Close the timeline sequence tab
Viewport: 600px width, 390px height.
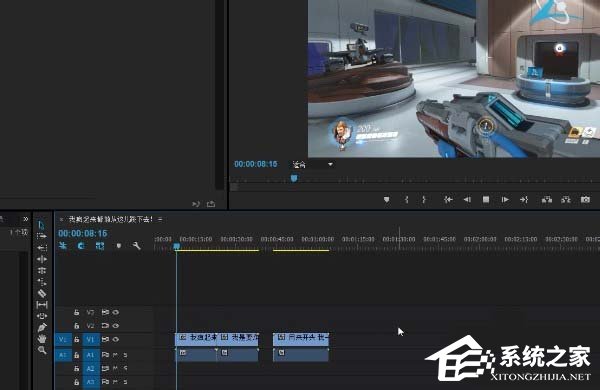[x=61, y=219]
